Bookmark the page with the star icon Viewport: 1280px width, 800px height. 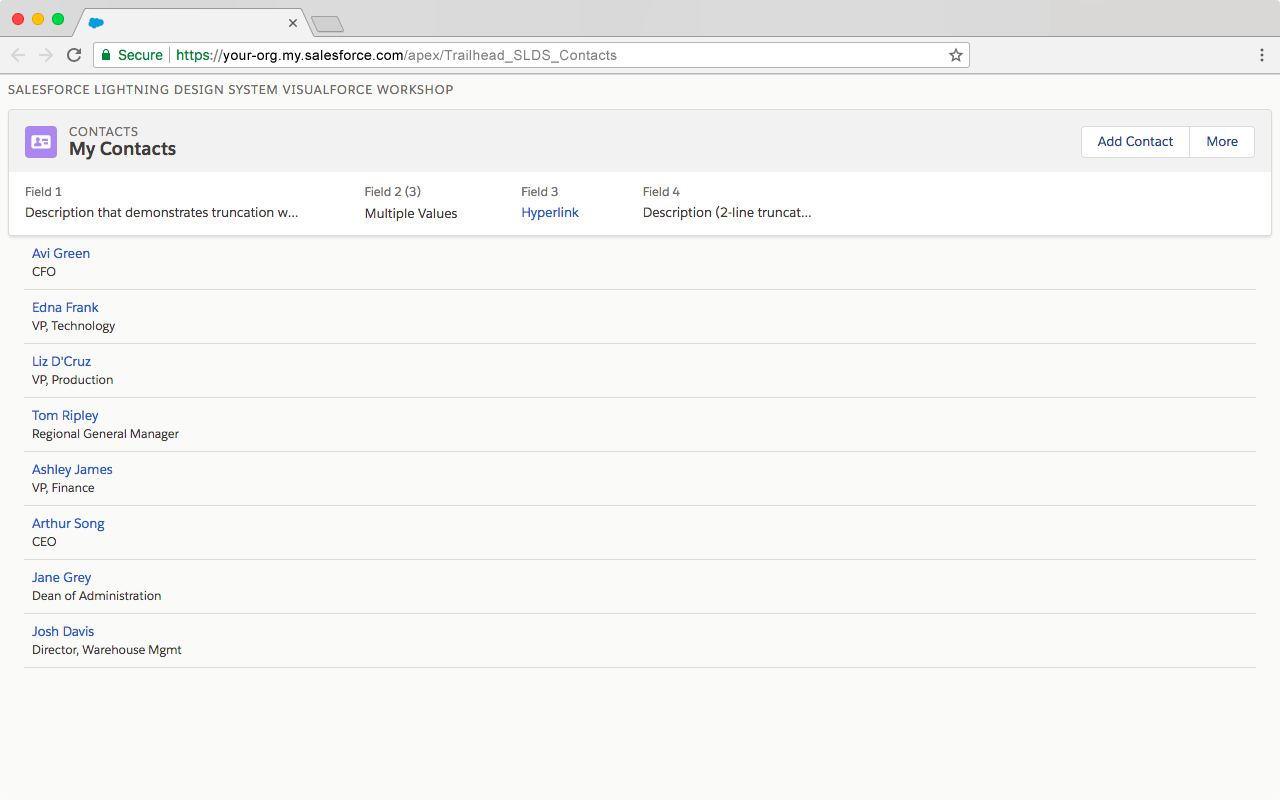click(956, 55)
